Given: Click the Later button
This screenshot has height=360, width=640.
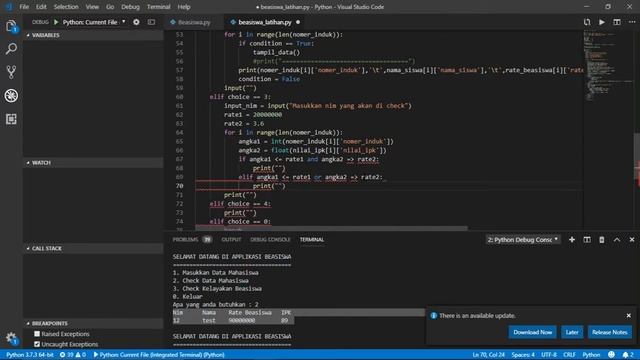Looking at the screenshot, I should tap(571, 332).
